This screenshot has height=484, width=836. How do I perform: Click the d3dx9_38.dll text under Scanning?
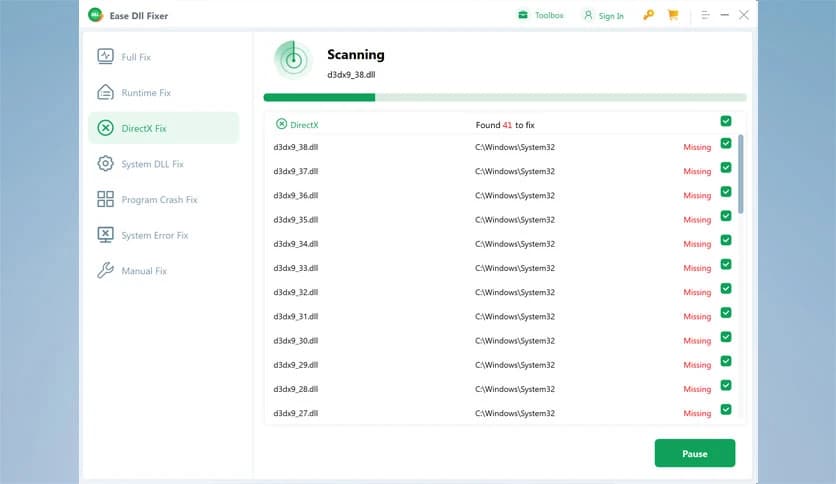click(x=351, y=75)
